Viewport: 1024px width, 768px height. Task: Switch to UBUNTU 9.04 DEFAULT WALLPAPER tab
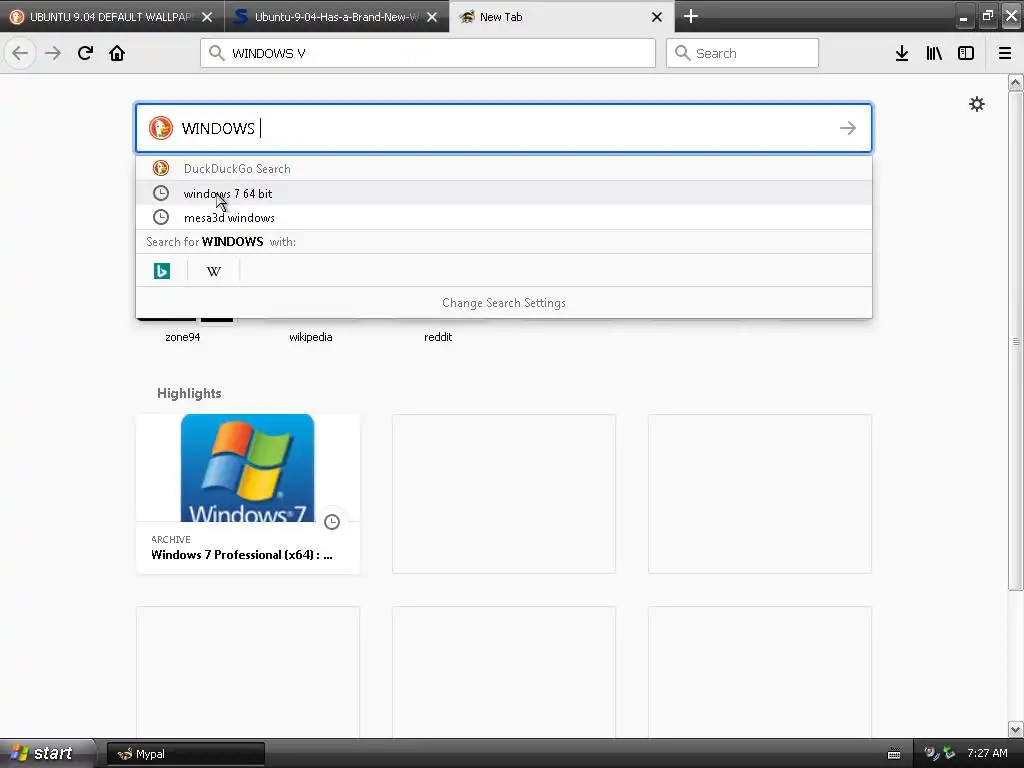coord(112,17)
